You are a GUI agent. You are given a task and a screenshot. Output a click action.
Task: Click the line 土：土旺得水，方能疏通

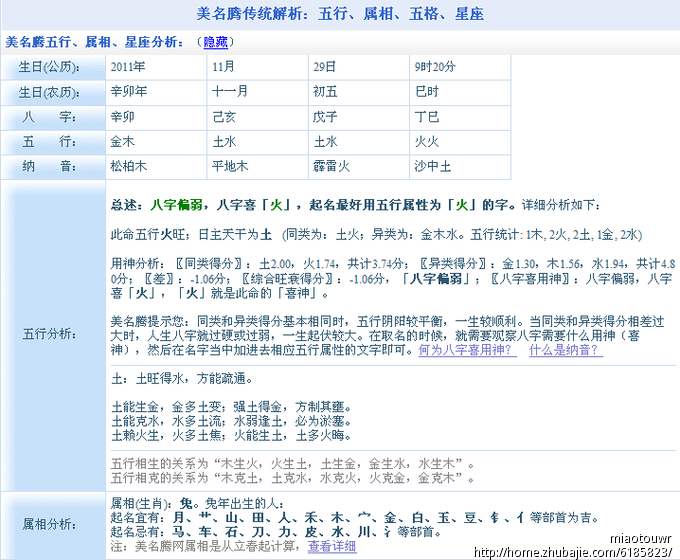click(x=182, y=379)
